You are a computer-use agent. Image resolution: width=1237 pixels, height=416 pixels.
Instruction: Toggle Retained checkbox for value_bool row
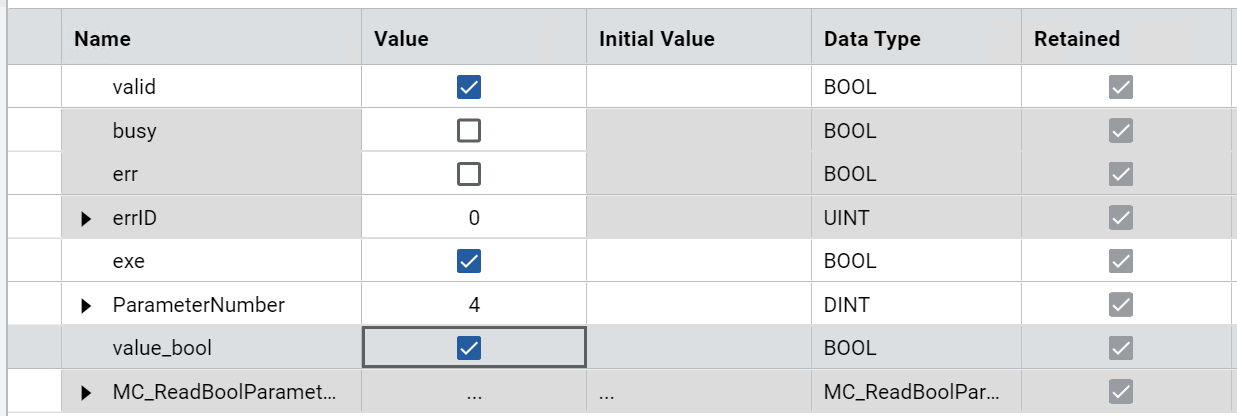click(1121, 348)
